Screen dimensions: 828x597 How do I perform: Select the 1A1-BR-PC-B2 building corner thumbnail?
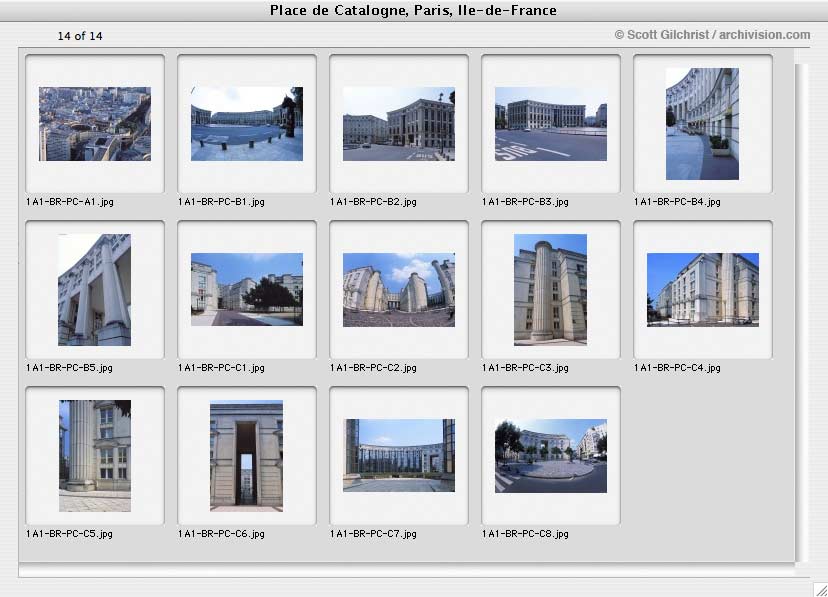pos(399,124)
